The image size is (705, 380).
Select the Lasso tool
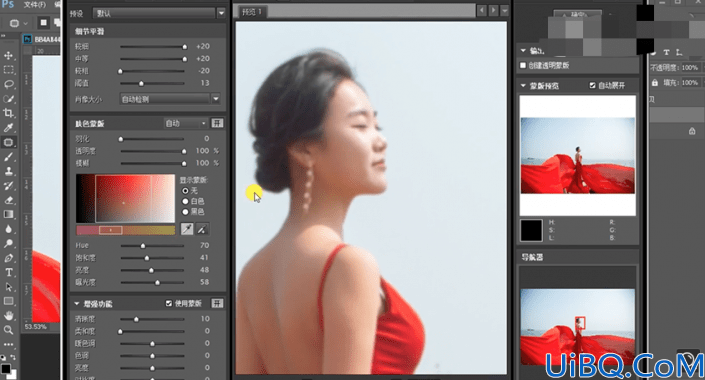coord(8,84)
